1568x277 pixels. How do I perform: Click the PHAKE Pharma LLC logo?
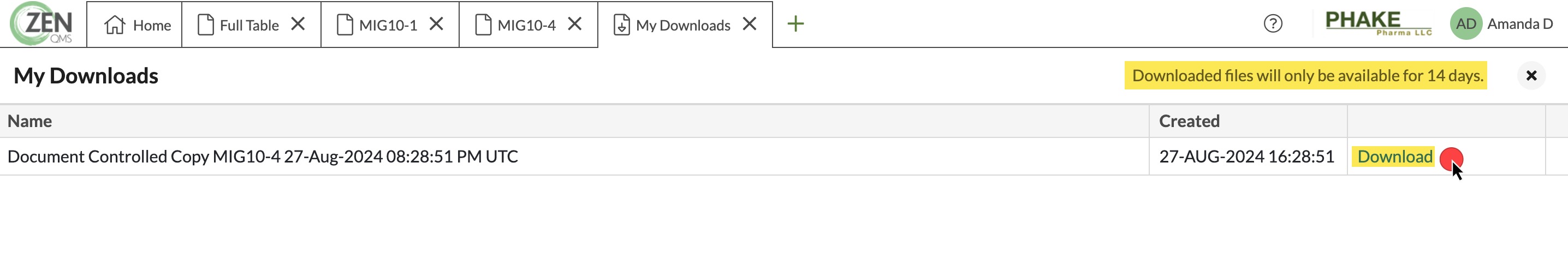1378,23
